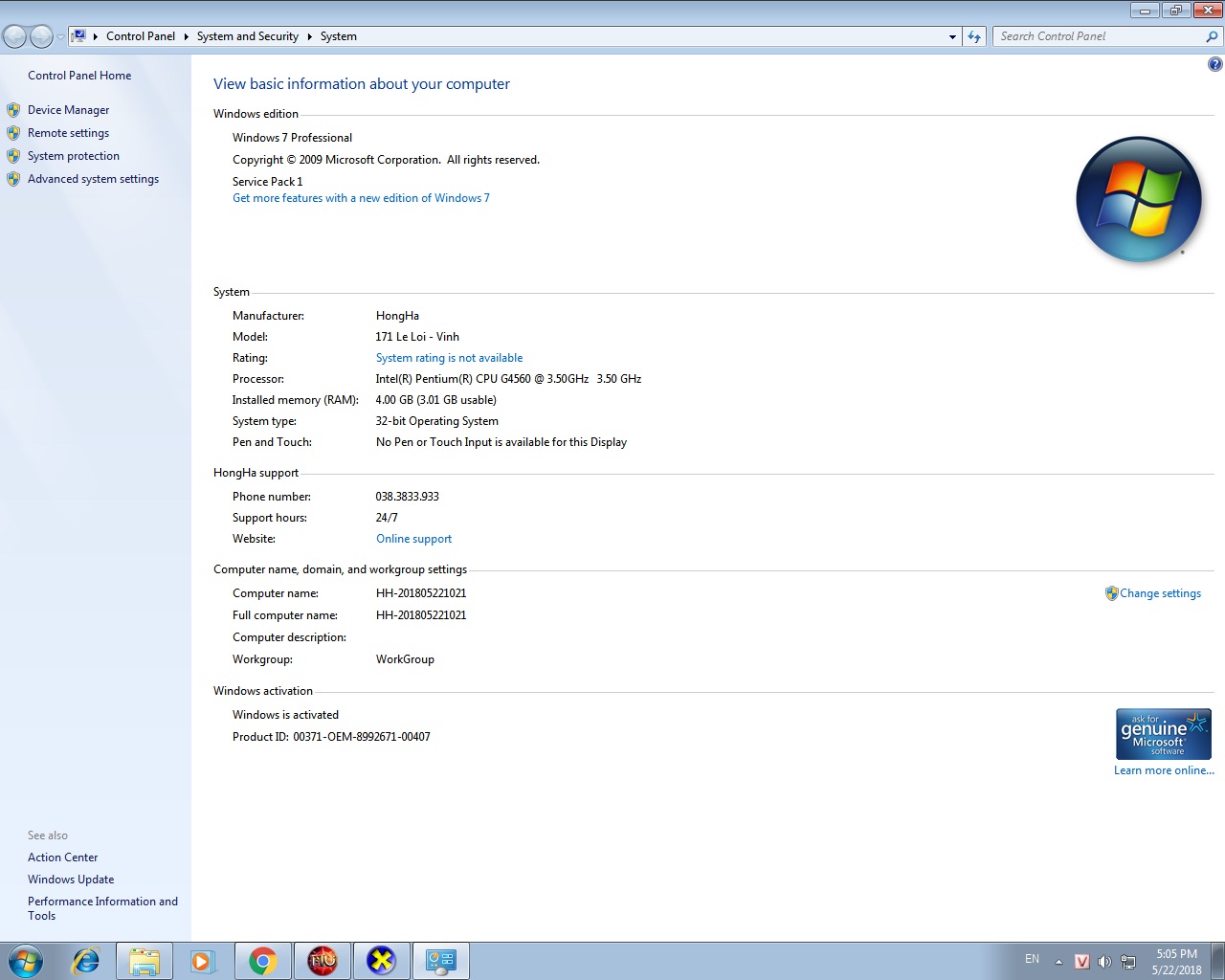Open the Windows Start menu orb
Viewport: 1225px width, 980px height.
pyautogui.click(x=26, y=960)
